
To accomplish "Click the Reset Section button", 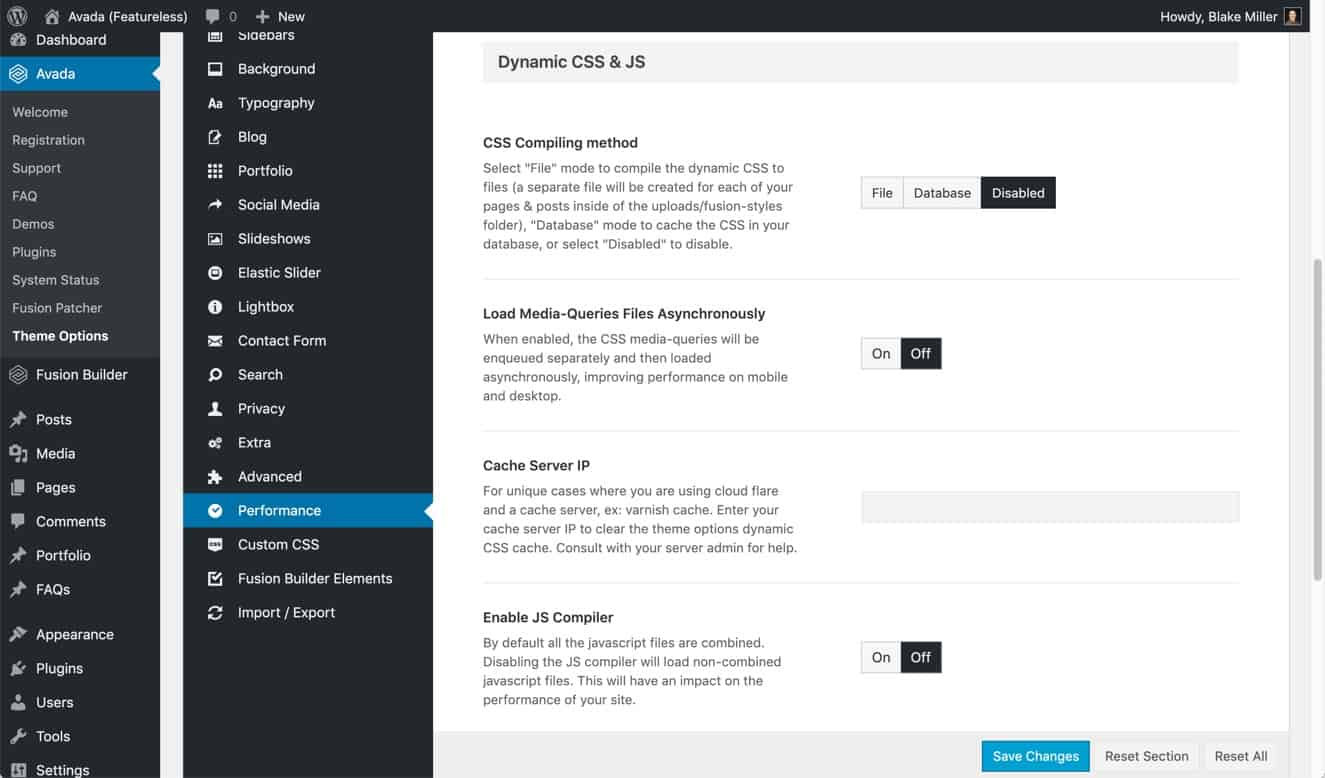I will [x=1146, y=756].
